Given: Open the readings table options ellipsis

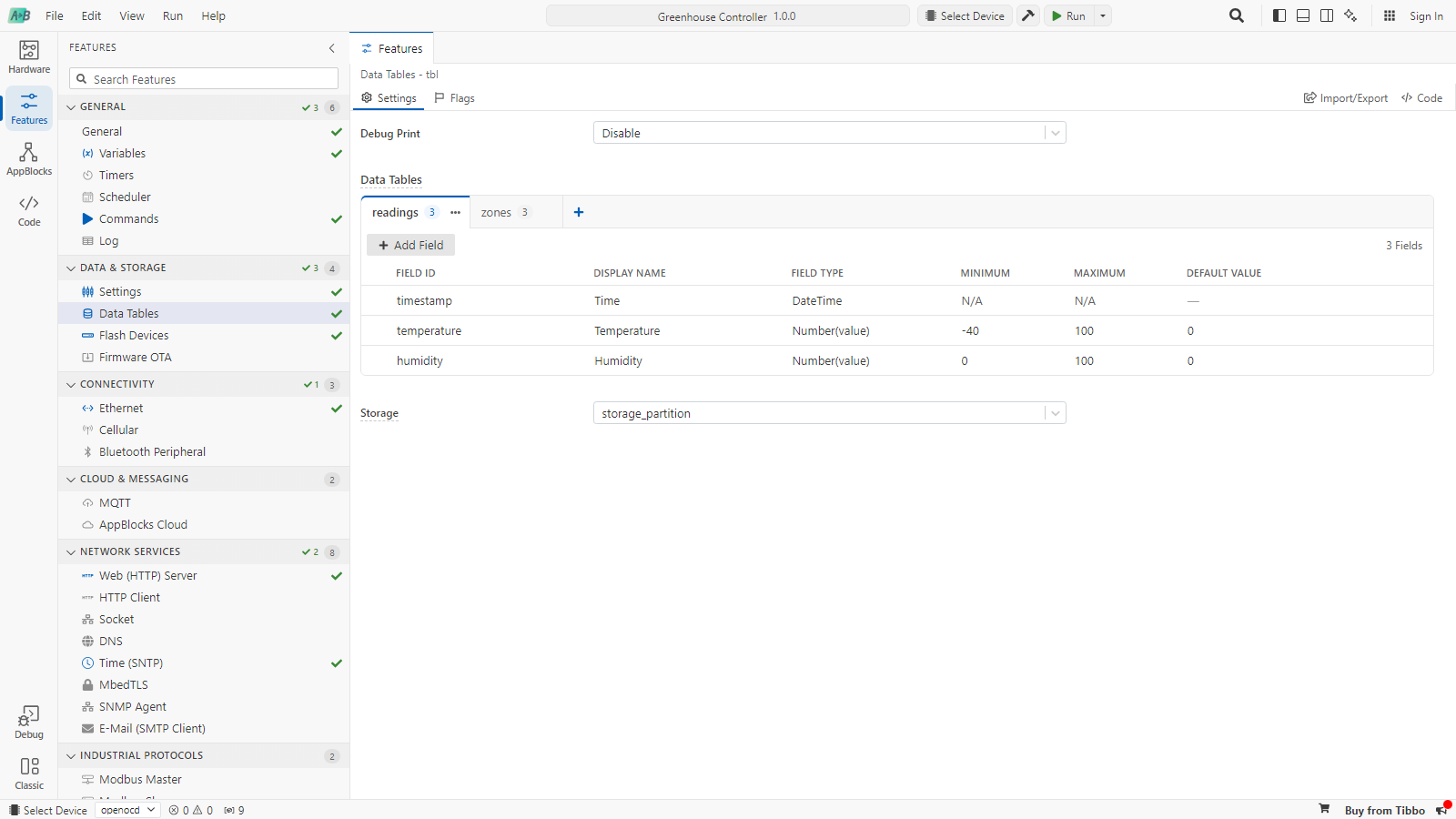Looking at the screenshot, I should coord(455,212).
